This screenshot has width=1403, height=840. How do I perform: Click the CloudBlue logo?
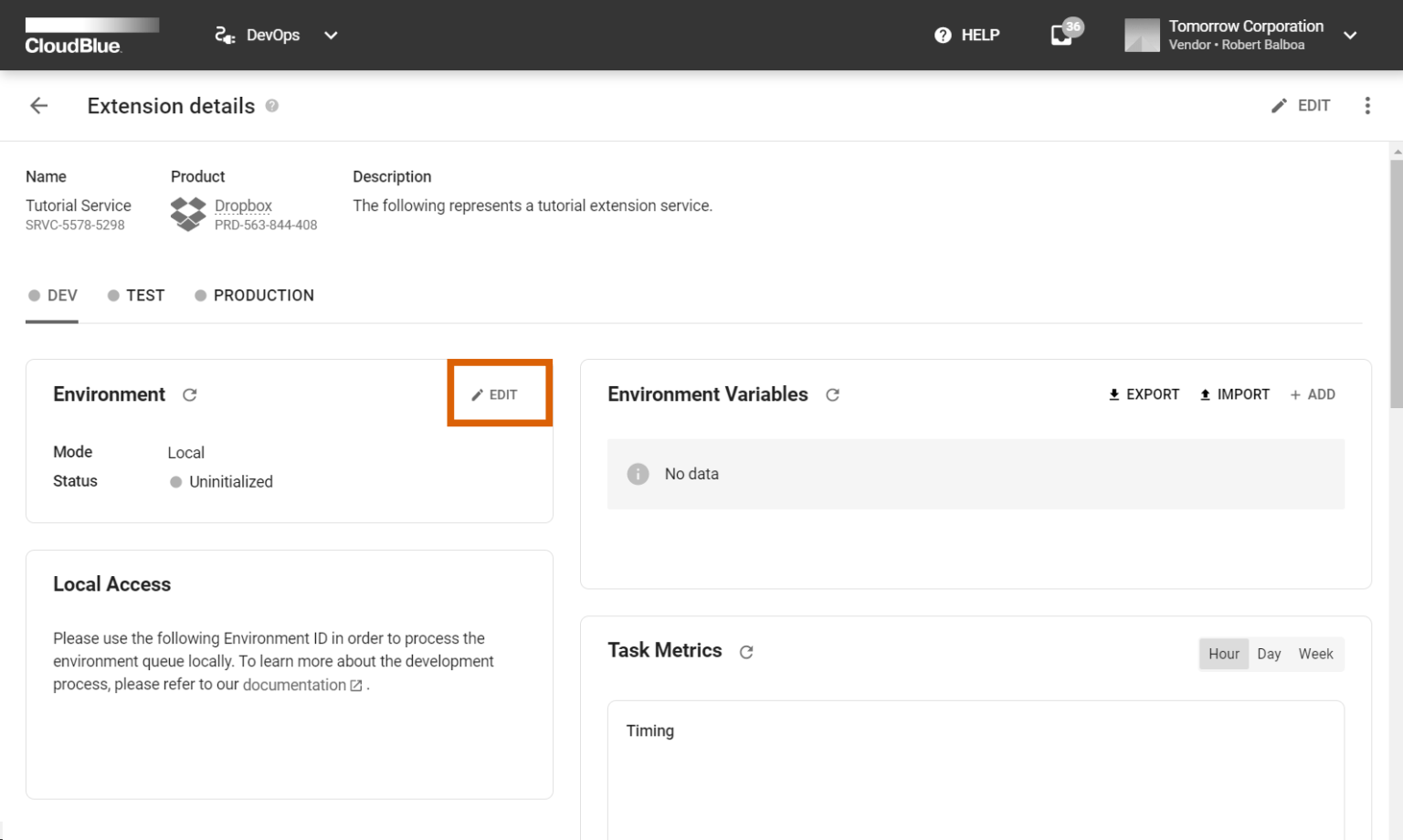pyautogui.click(x=91, y=36)
